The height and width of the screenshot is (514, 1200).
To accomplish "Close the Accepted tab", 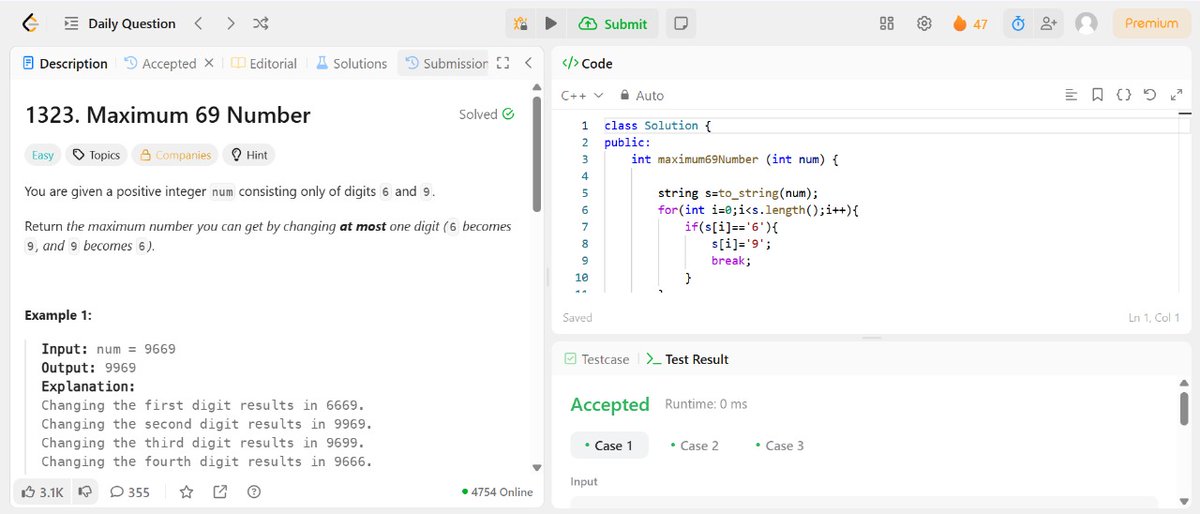I will (208, 63).
